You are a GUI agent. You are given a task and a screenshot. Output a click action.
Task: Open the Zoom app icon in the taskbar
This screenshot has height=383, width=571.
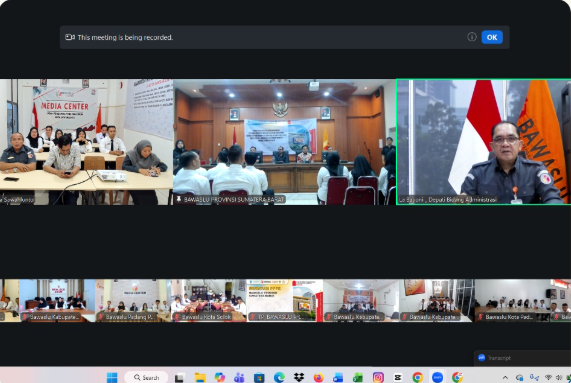tap(437, 378)
